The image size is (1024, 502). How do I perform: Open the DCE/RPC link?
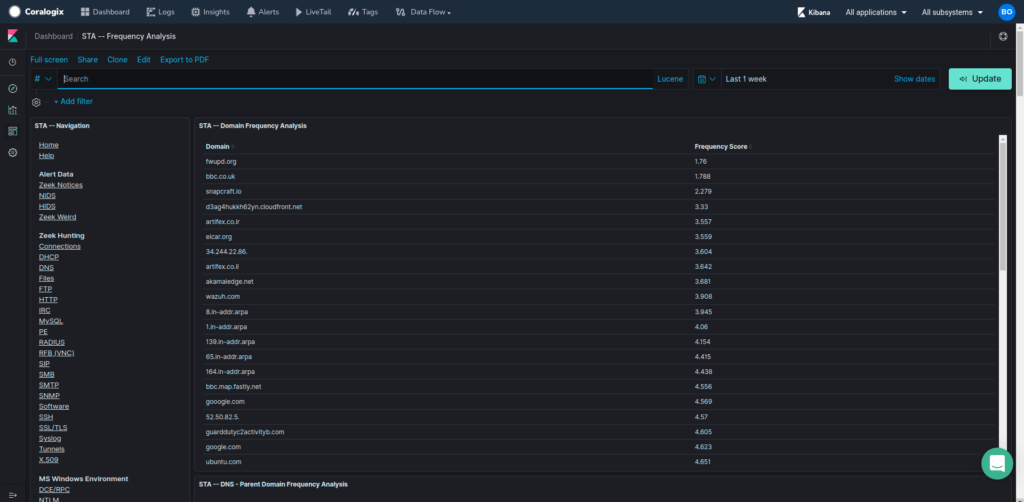[x=54, y=490]
